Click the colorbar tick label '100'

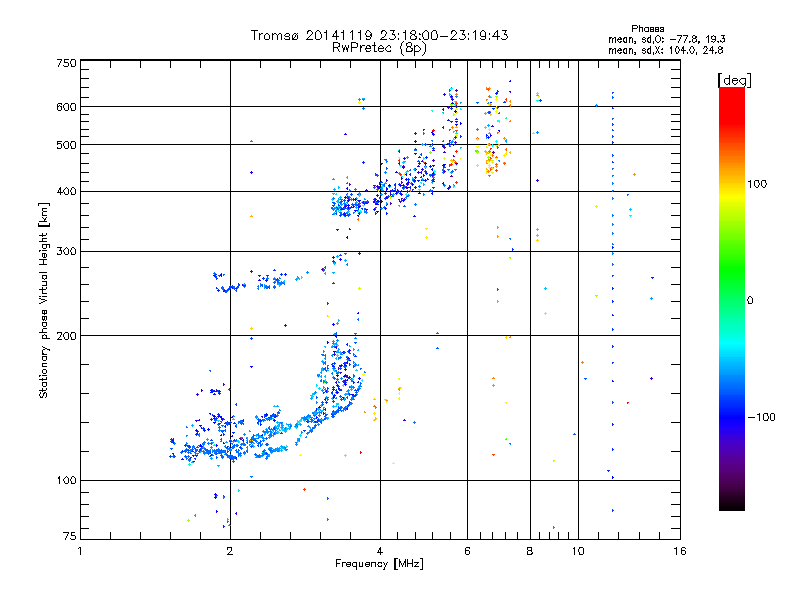(757, 184)
